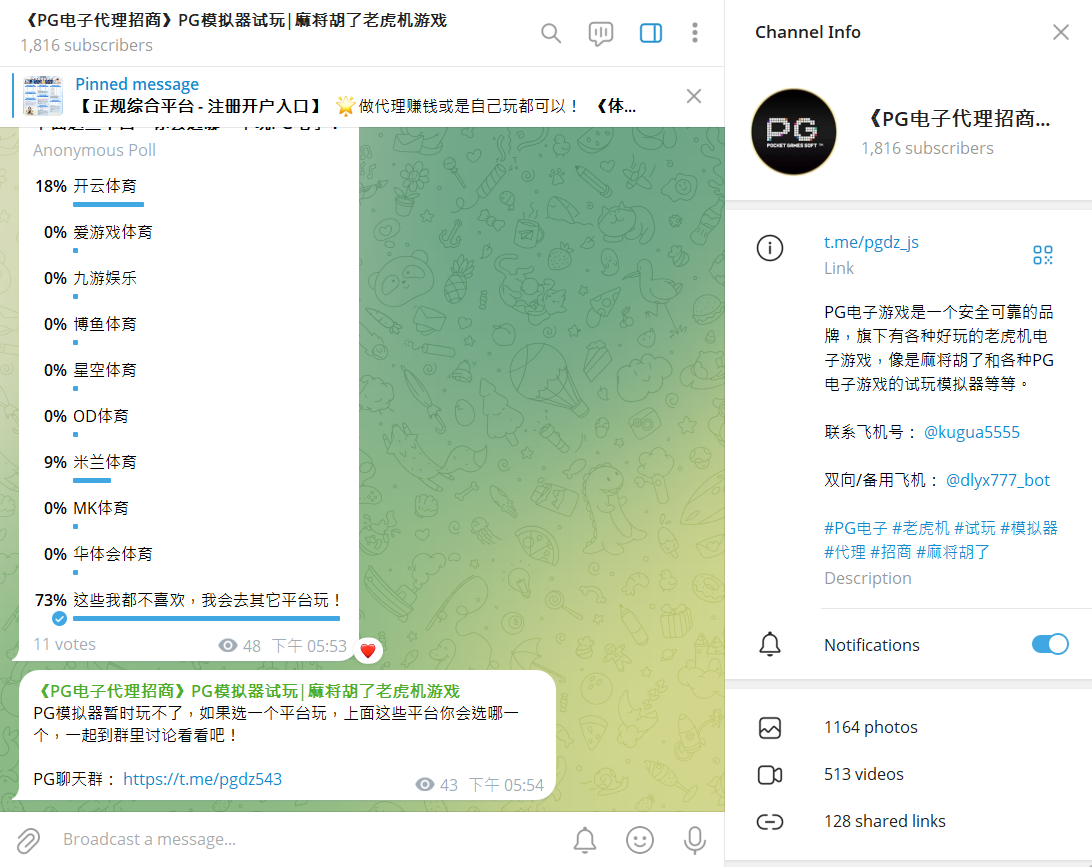
Task: Select the MK体育 poll option
Action: click(x=189, y=513)
